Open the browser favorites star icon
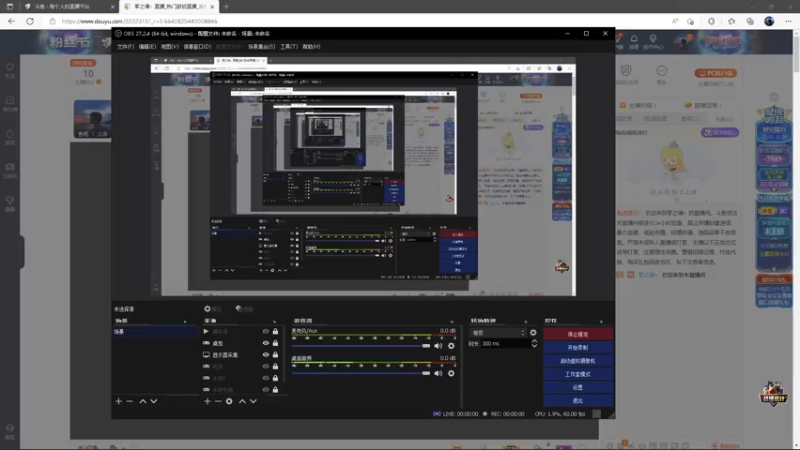The height and width of the screenshot is (450, 800). point(732,21)
